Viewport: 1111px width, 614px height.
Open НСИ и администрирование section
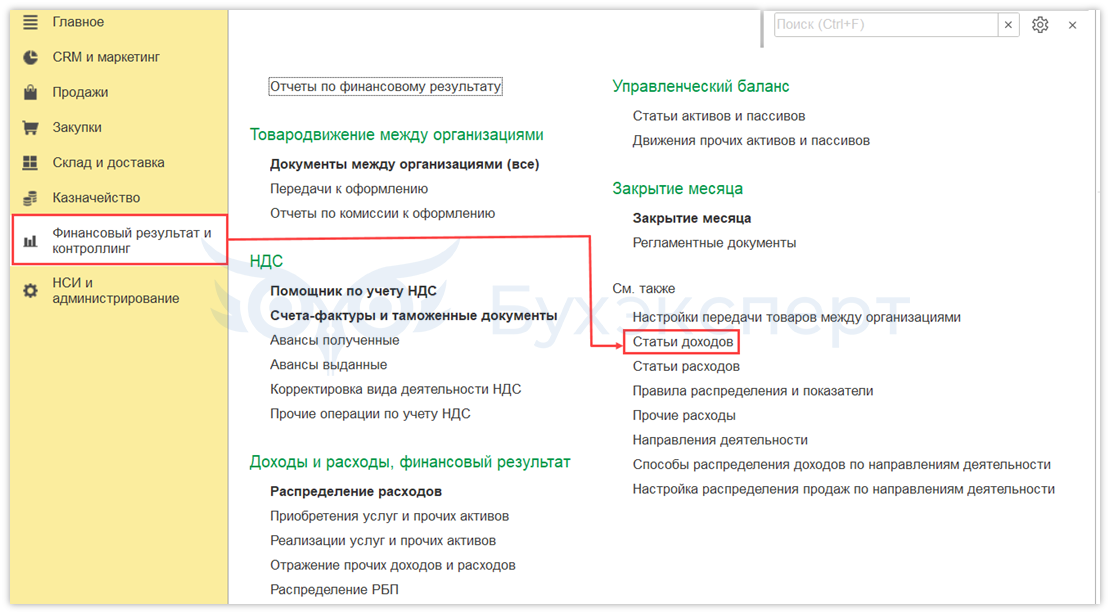[115, 290]
